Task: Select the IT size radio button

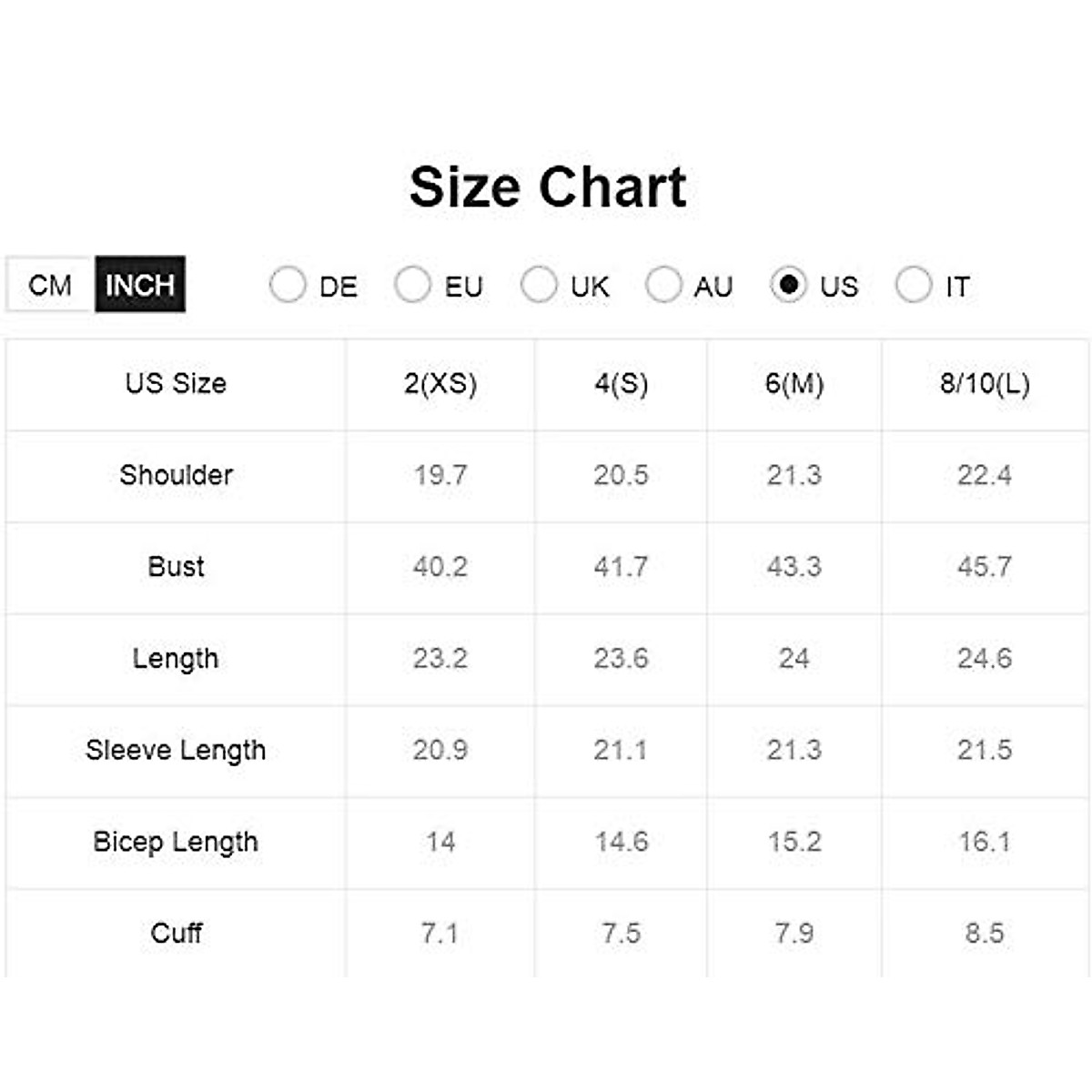Action: [914, 285]
